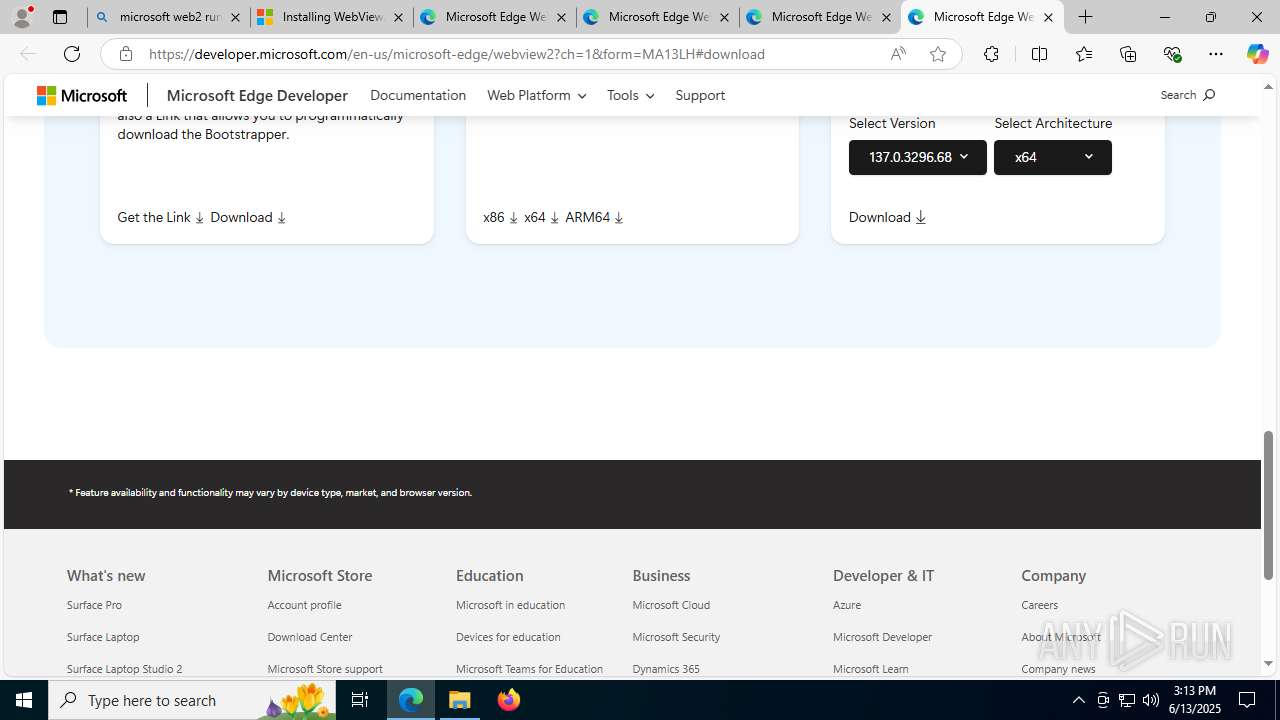Viewport: 1280px width, 720px height.
Task: Add this page to favorites star
Action: coord(938,54)
